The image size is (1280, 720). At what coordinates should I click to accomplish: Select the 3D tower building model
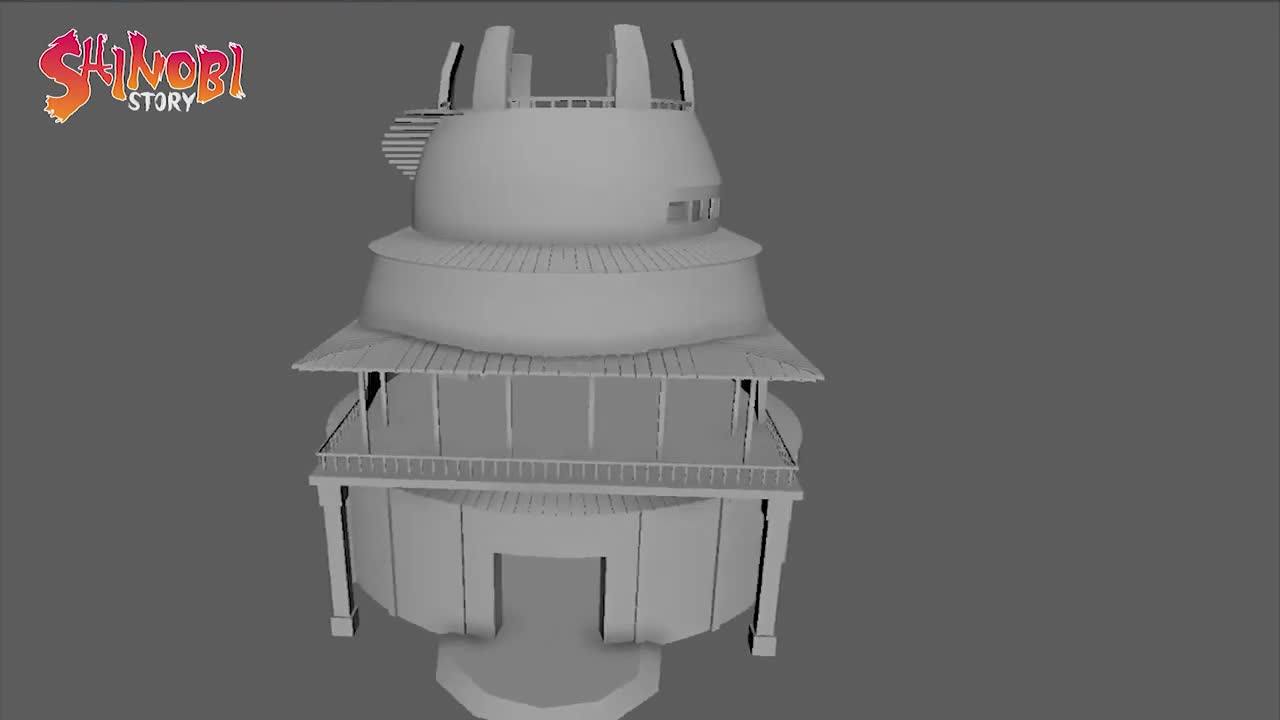coord(558,370)
